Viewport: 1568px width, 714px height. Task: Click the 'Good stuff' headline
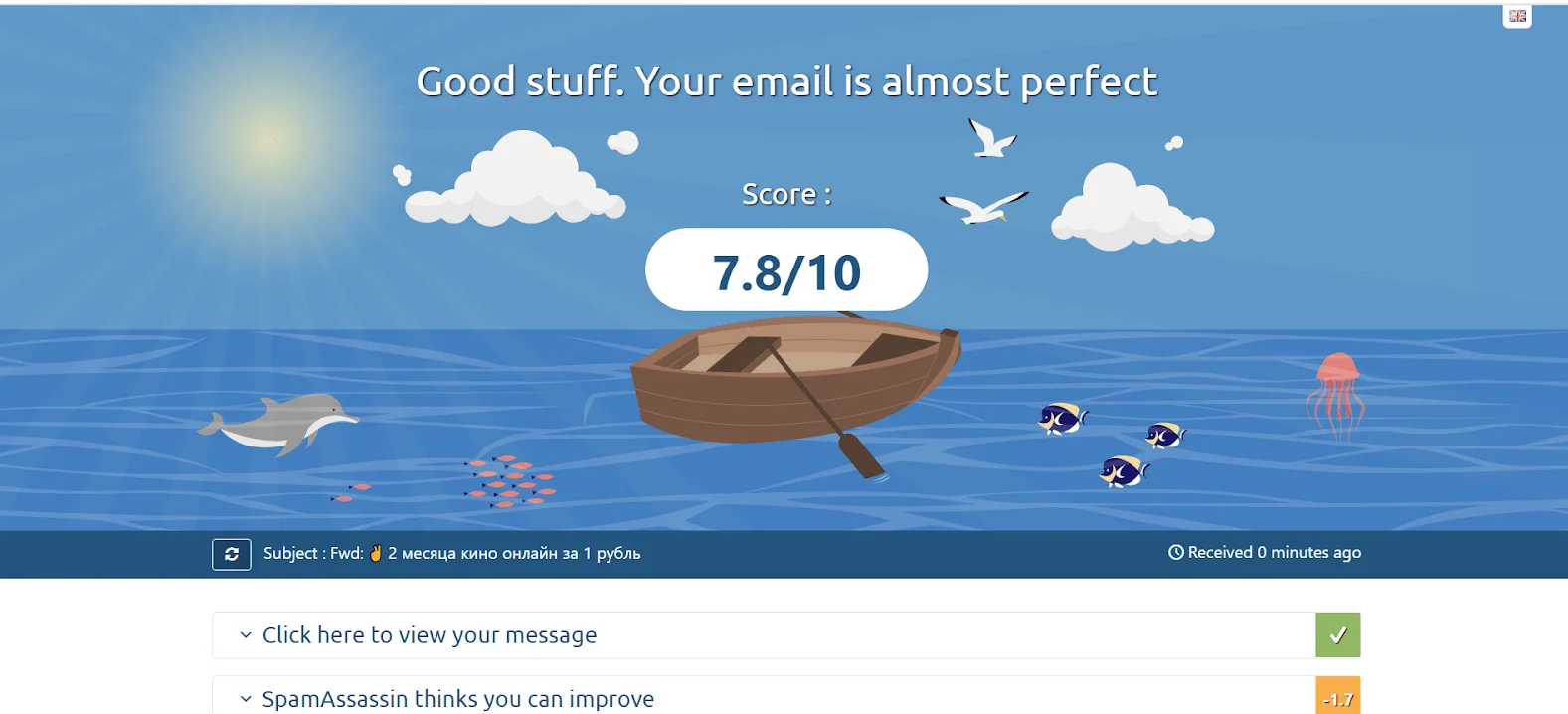[x=786, y=82]
